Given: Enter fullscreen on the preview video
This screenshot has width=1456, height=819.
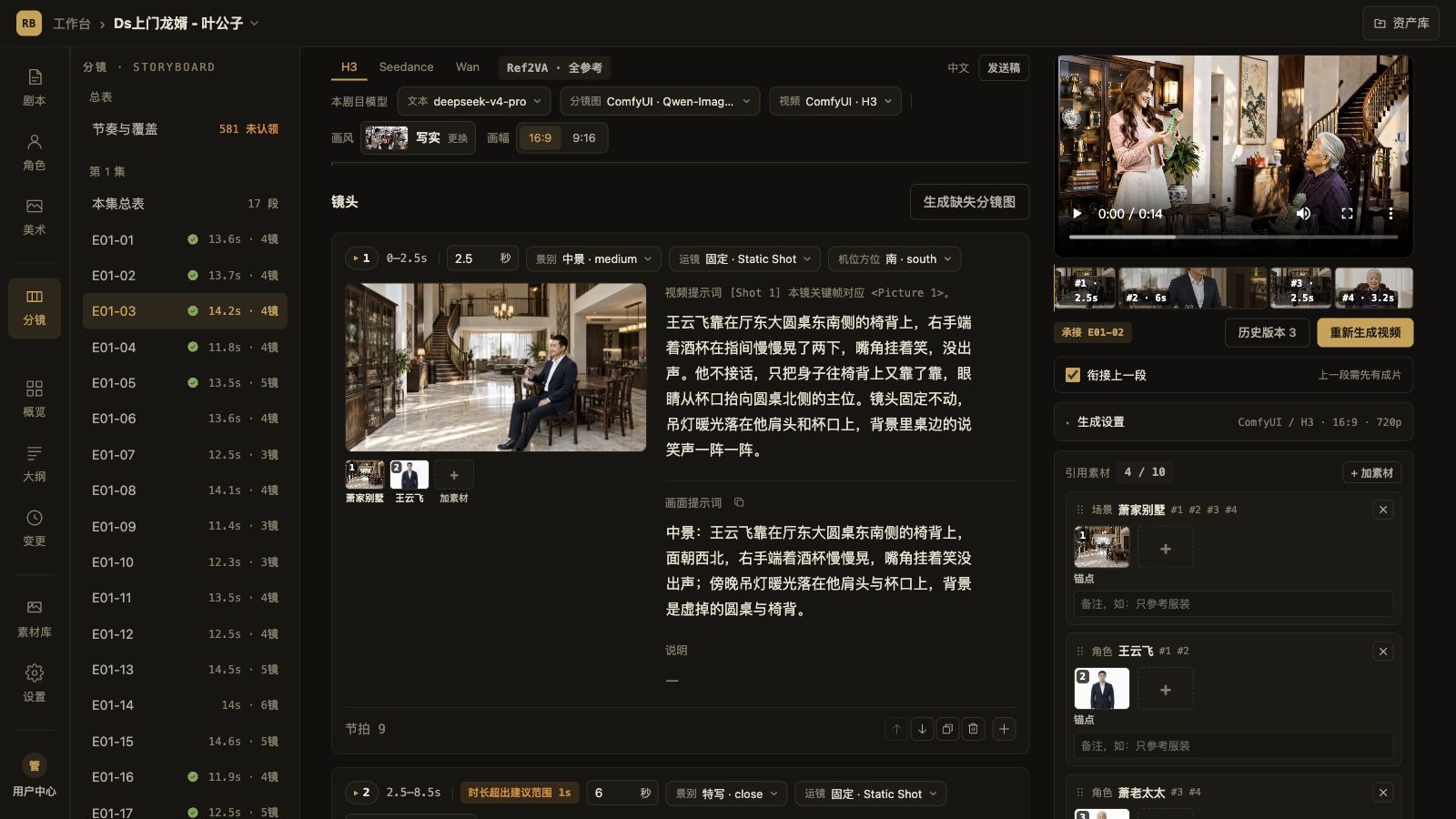Looking at the screenshot, I should coord(1347,214).
